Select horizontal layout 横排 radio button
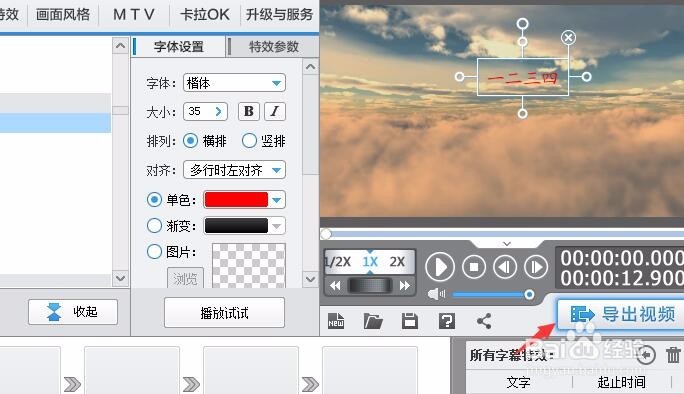The height and width of the screenshot is (394, 684). tap(190, 140)
